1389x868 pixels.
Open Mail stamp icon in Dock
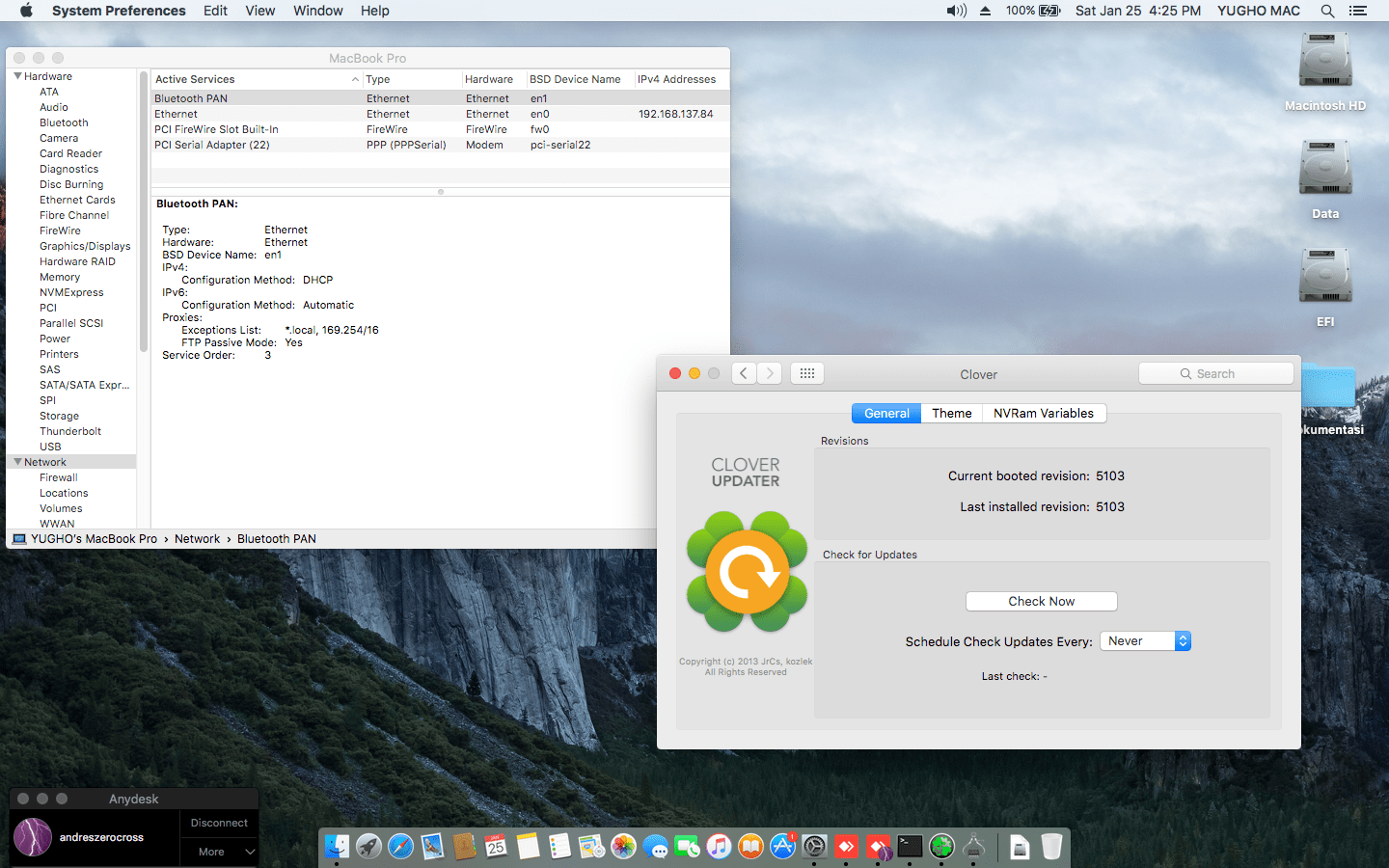coord(432,847)
